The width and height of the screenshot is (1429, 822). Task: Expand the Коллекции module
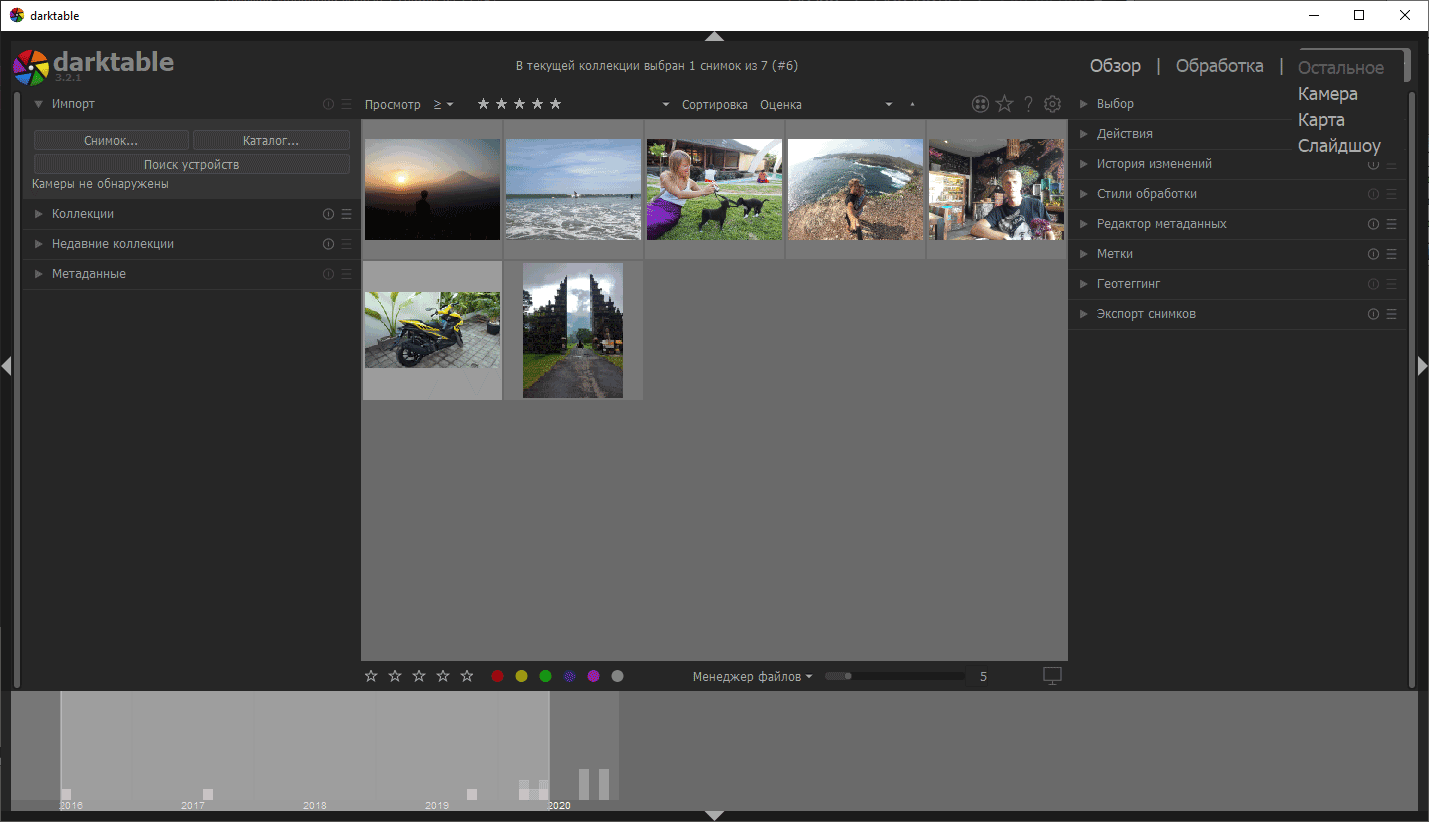(x=39, y=214)
